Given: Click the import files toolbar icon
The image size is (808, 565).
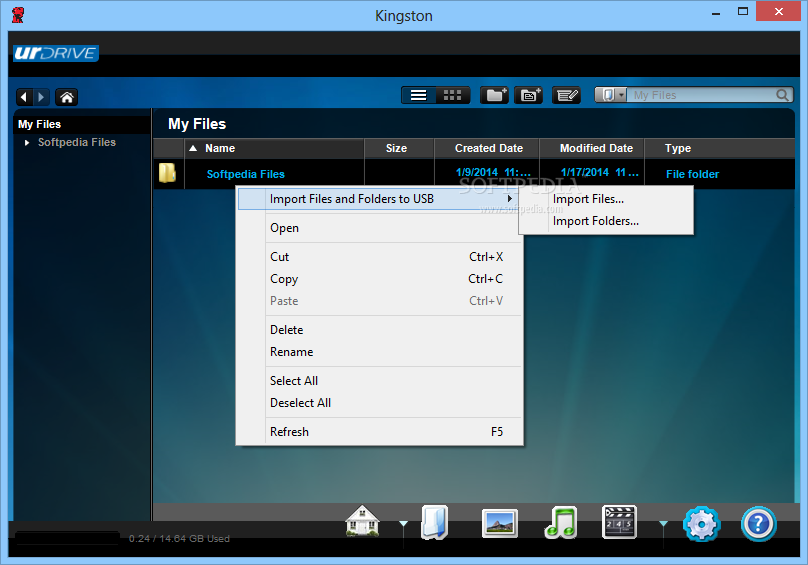Looking at the screenshot, I should pos(528,95).
